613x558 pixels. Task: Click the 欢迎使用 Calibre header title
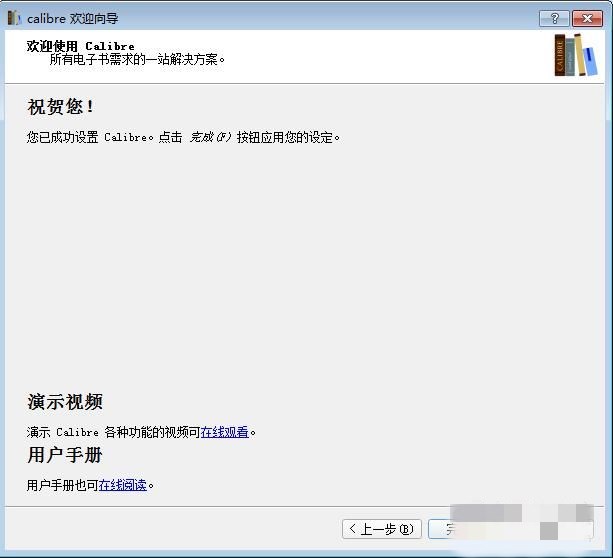pos(81,46)
